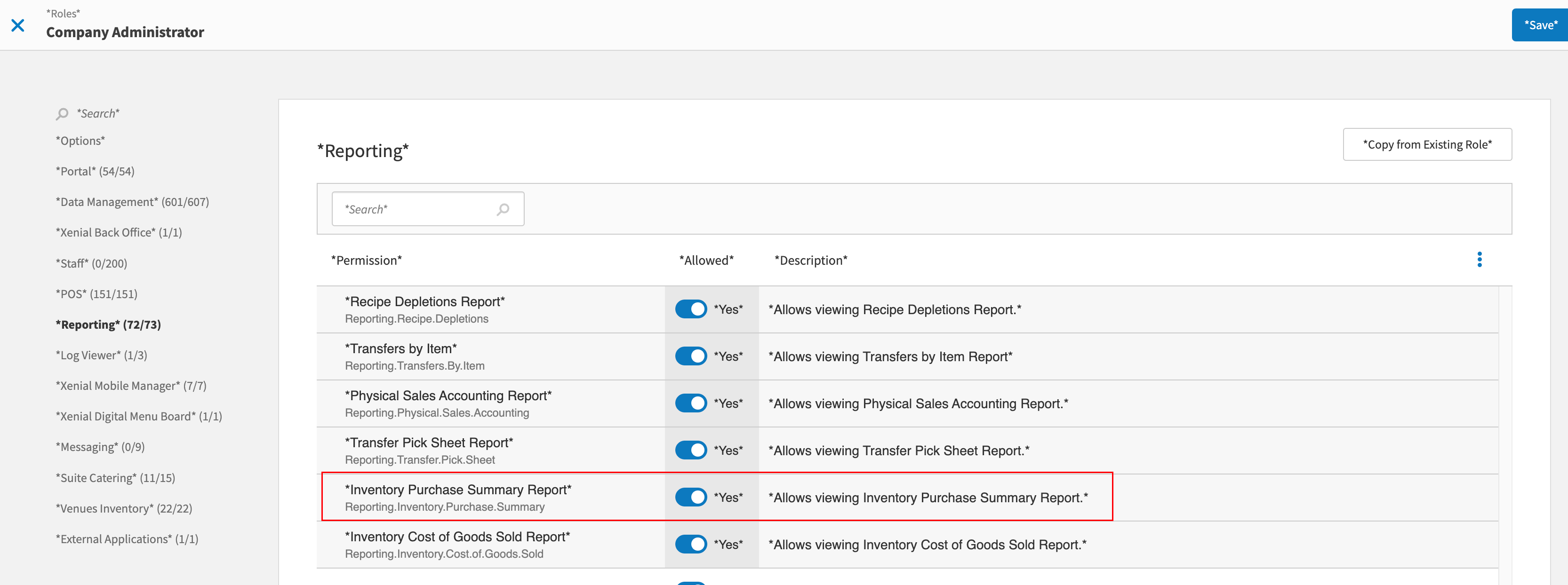This screenshot has width=1568, height=585.
Task: Click Copy from Existing Role button
Action: pos(1427,144)
